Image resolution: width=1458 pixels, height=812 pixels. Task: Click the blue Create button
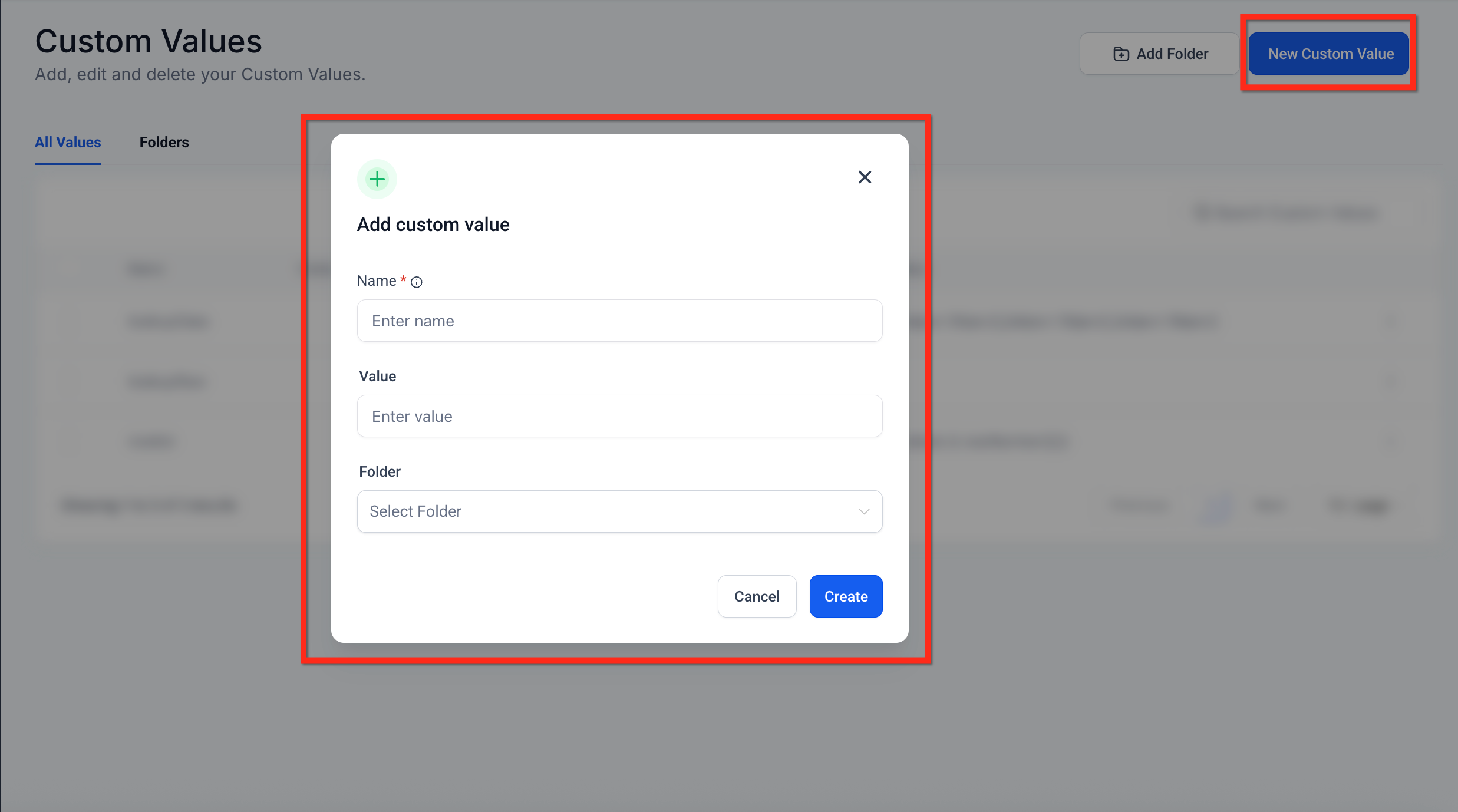[x=846, y=596]
